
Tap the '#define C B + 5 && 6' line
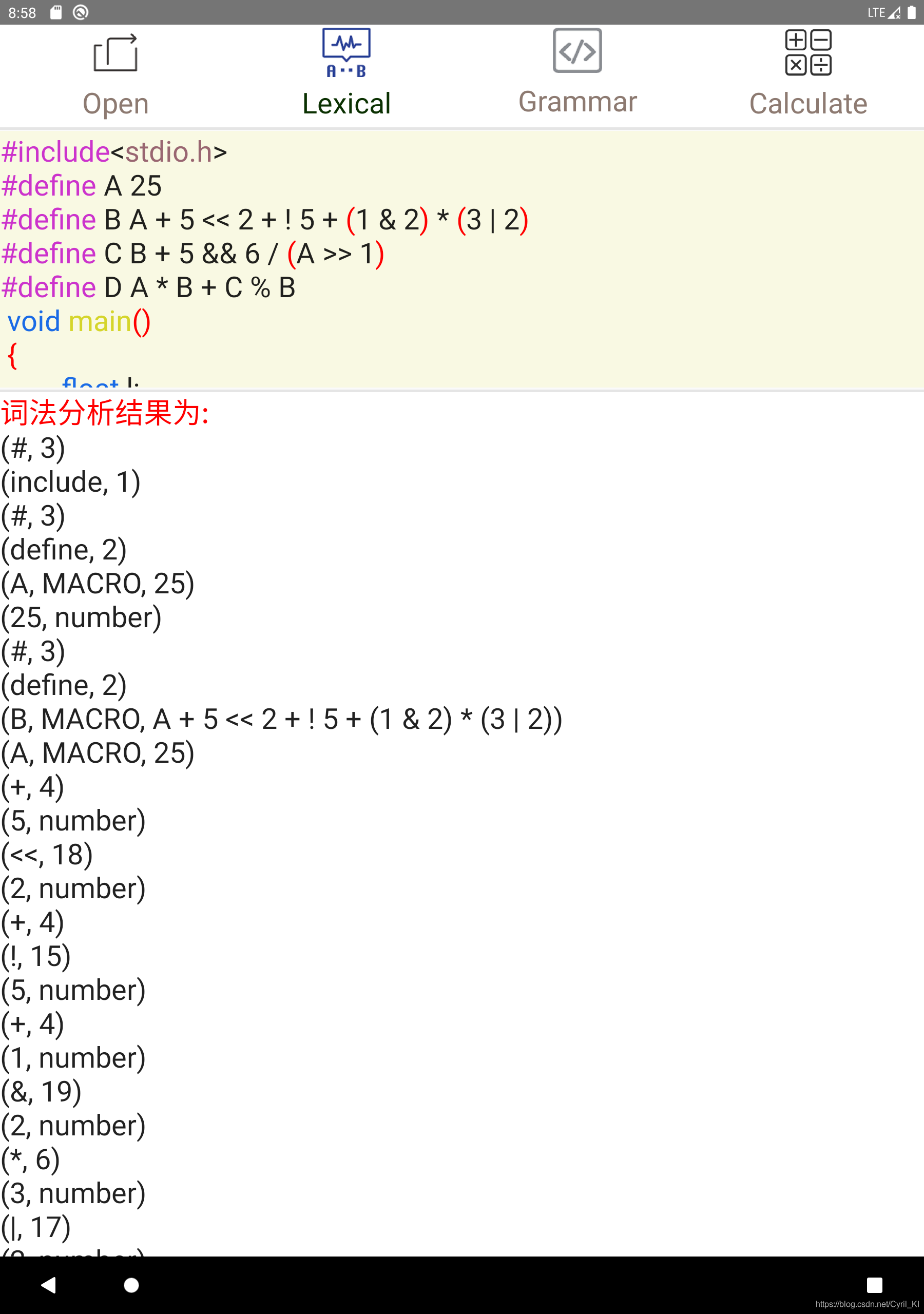193,254
